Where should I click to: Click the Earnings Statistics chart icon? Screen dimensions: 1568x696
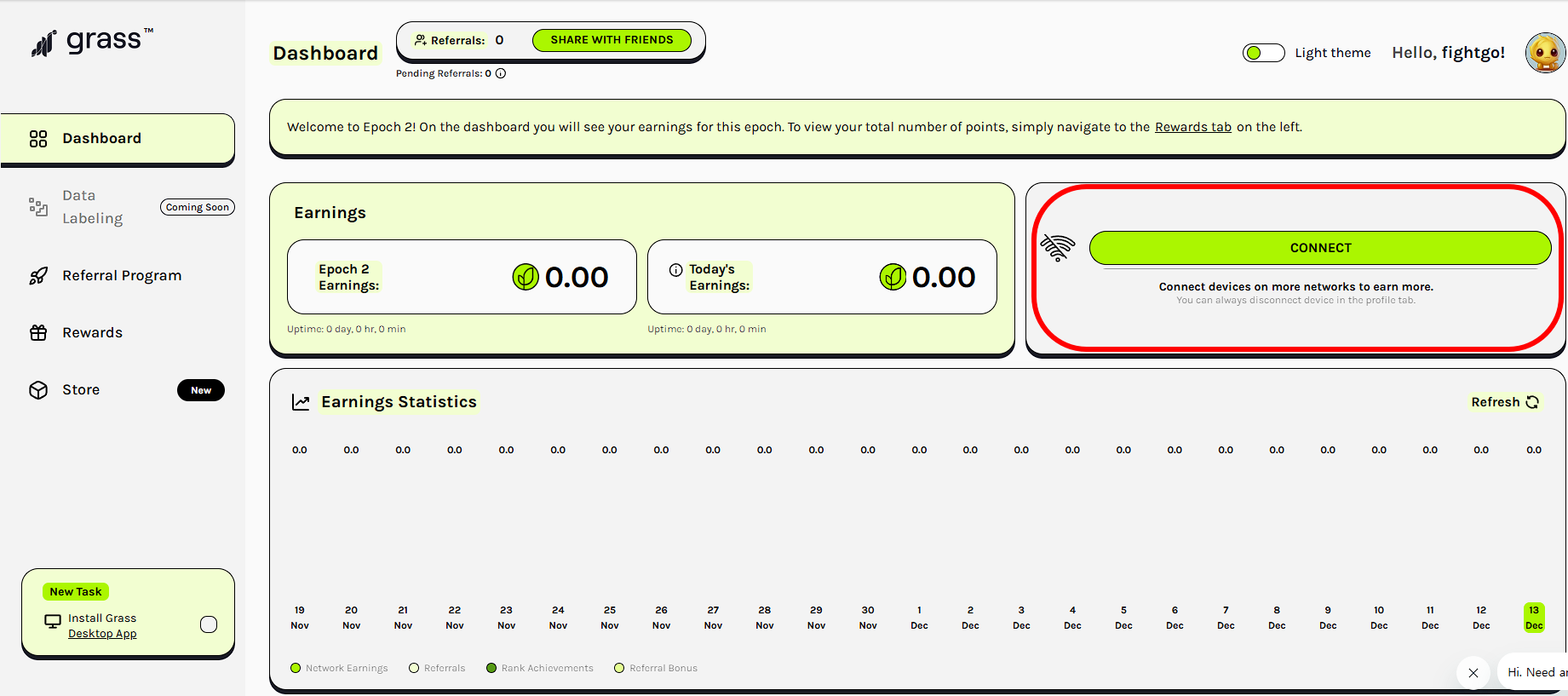301,402
